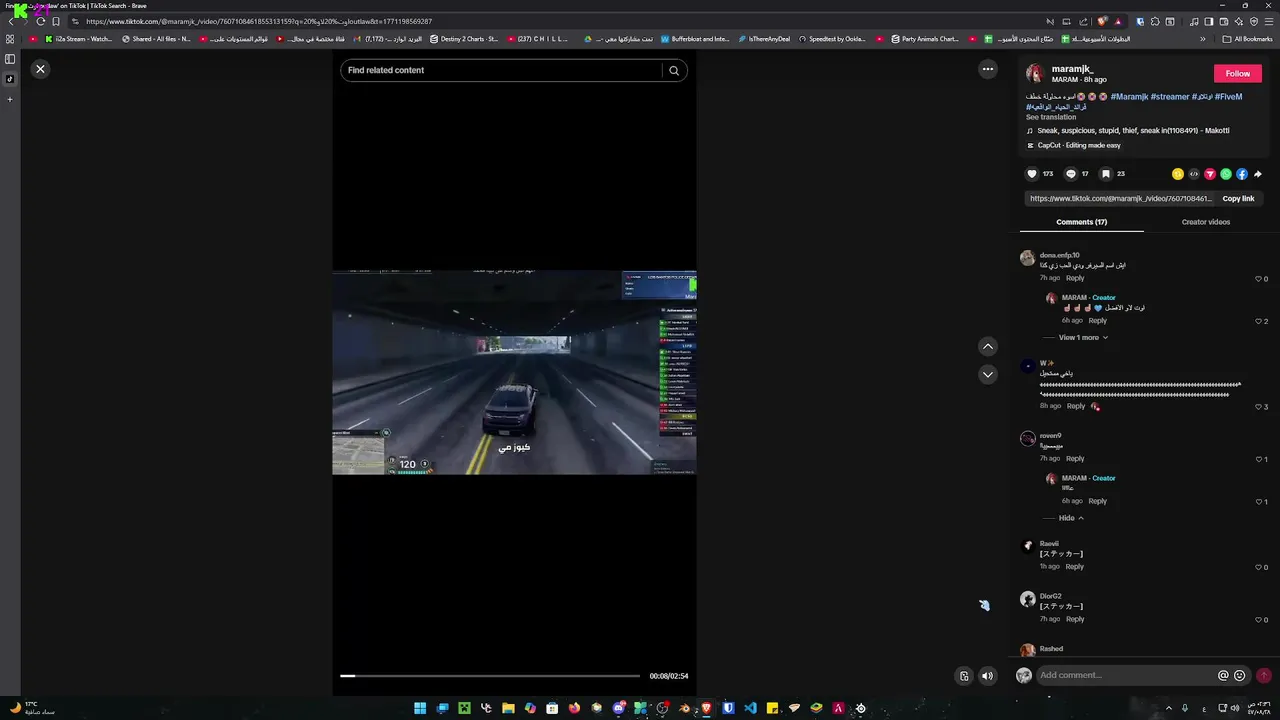The height and width of the screenshot is (720, 1280).
Task: Seek on the video progress bar
Action: click(x=490, y=676)
